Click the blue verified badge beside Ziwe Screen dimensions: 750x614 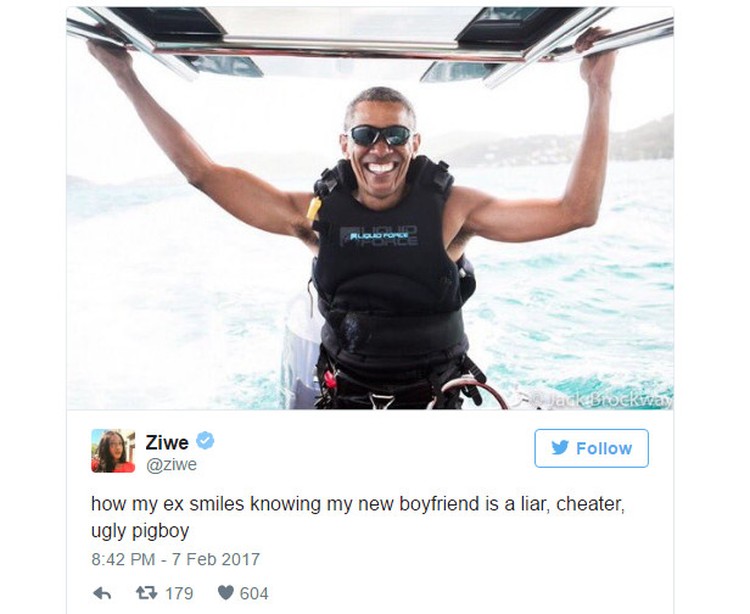pos(205,440)
